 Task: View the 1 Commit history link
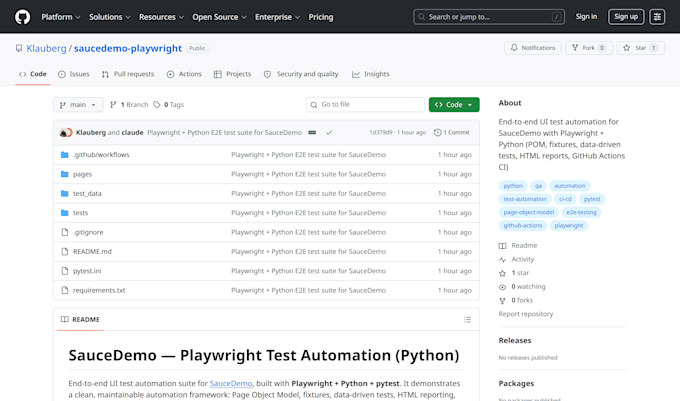pyautogui.click(x=451, y=133)
